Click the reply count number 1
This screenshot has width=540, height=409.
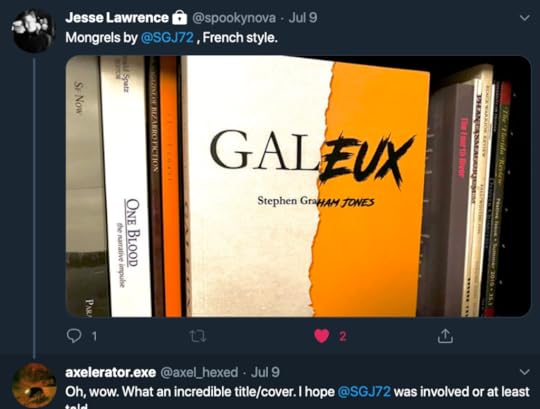(x=94, y=336)
